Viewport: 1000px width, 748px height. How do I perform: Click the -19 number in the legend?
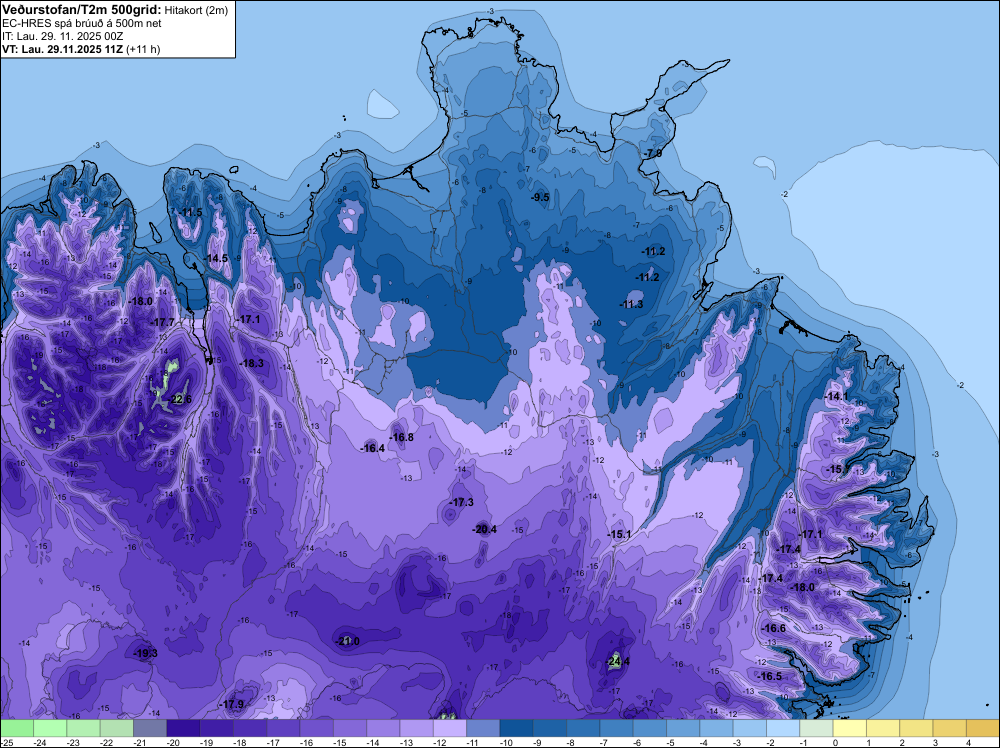pyautogui.click(x=207, y=742)
